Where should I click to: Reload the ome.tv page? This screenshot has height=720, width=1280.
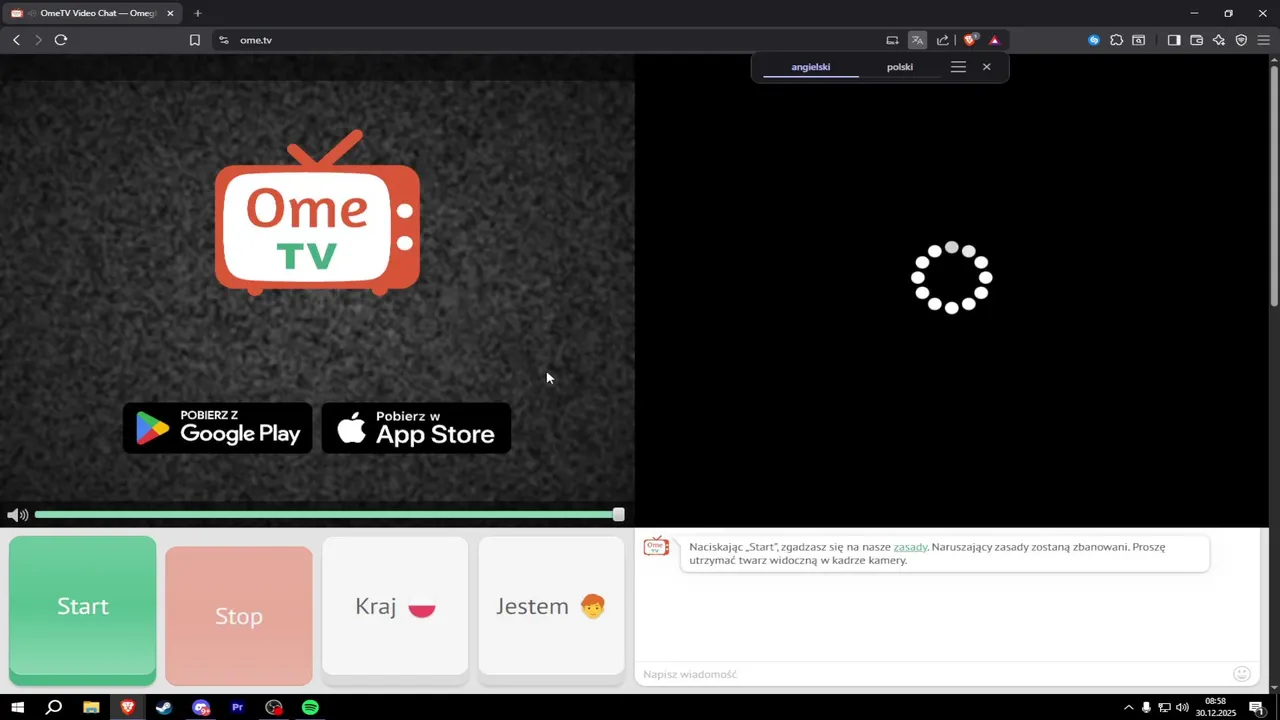pyautogui.click(x=61, y=40)
